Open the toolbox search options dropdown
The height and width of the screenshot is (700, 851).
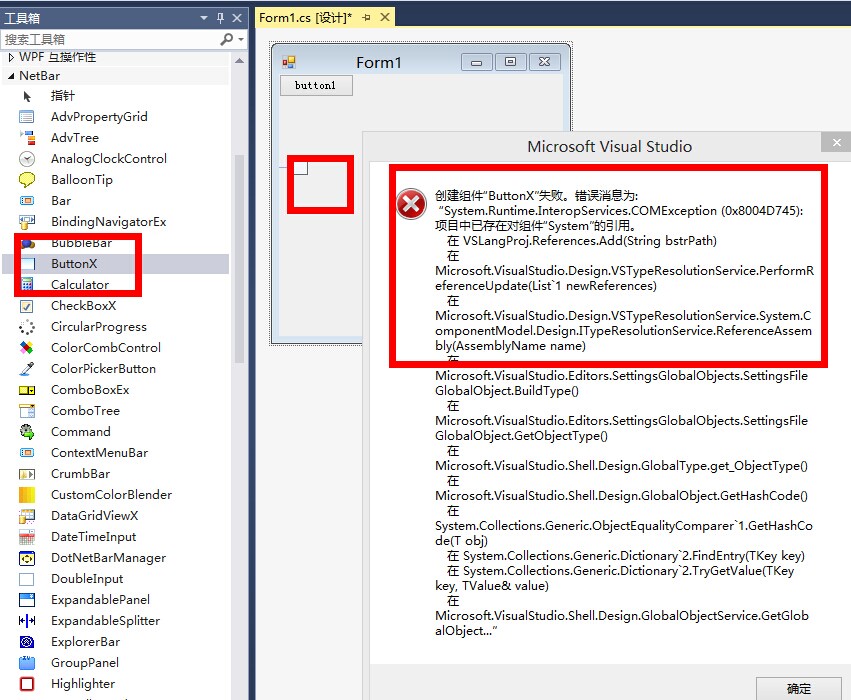(x=241, y=39)
